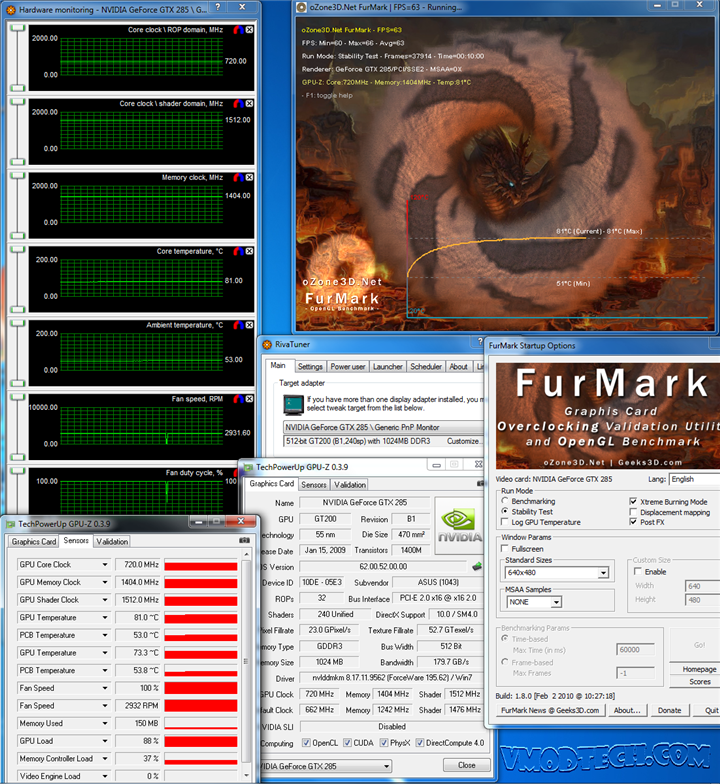720x784 pixels.
Task: Open Validation tab in GPU-Z Sensors window
Action: click(x=112, y=542)
